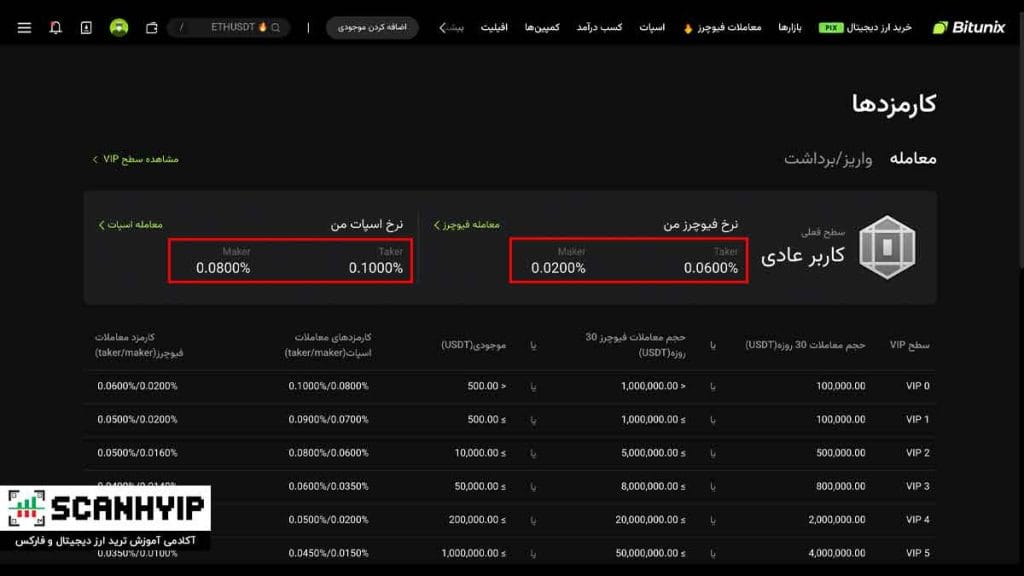Screen dimensions: 1024x576
Task: Open the اسپات menu item
Action: point(652,27)
